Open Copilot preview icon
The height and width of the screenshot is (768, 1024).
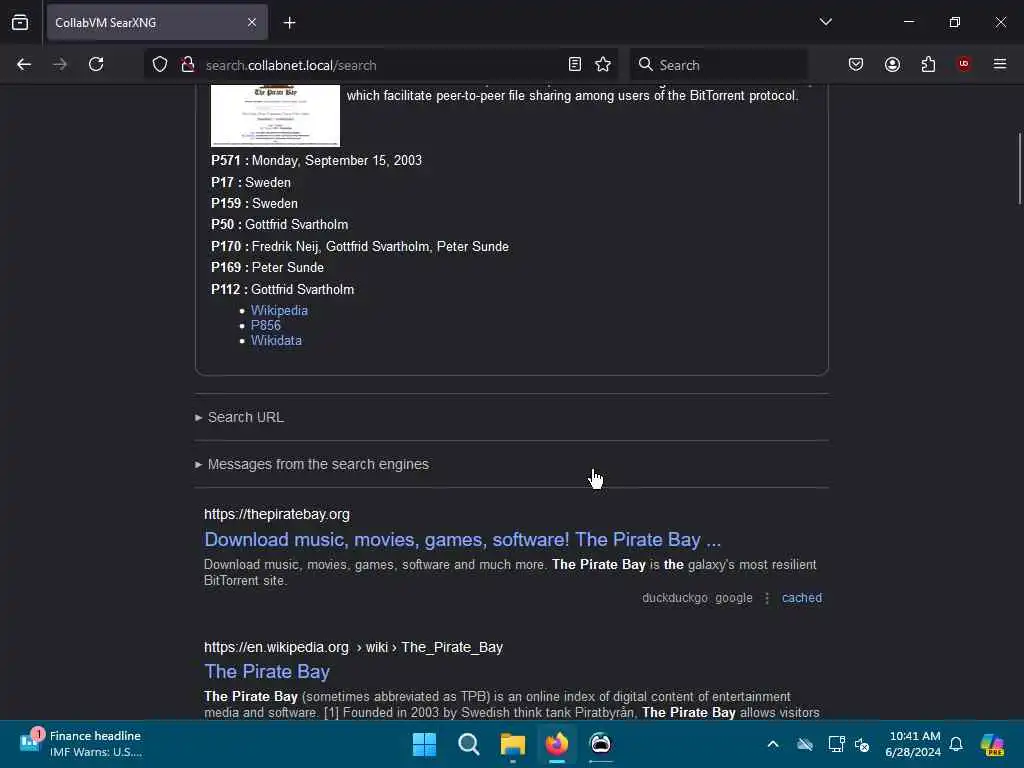(993, 744)
